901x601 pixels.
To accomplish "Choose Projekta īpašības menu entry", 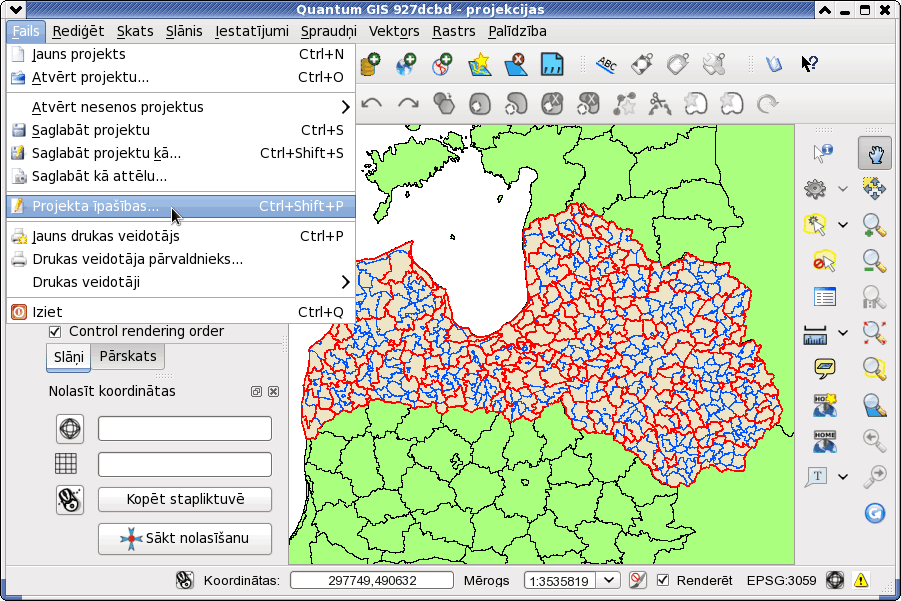I will pyautogui.click(x=180, y=206).
